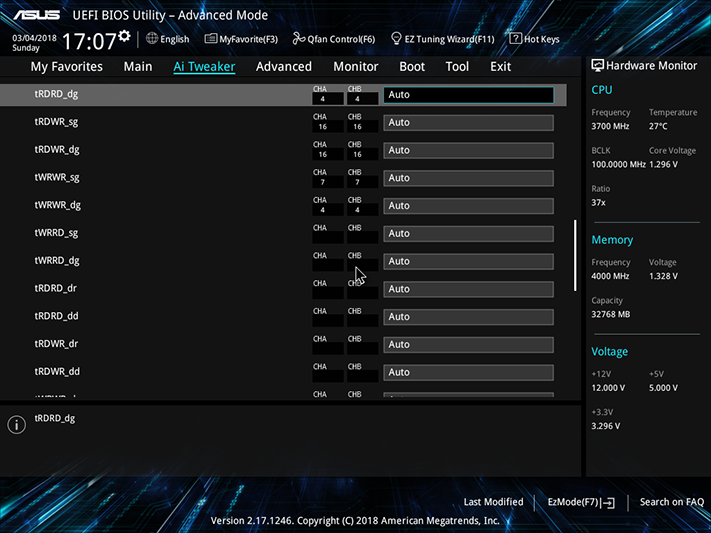The image size is (711, 533).
Task: Click the EzMode exit arrow icon
Action: [609, 503]
